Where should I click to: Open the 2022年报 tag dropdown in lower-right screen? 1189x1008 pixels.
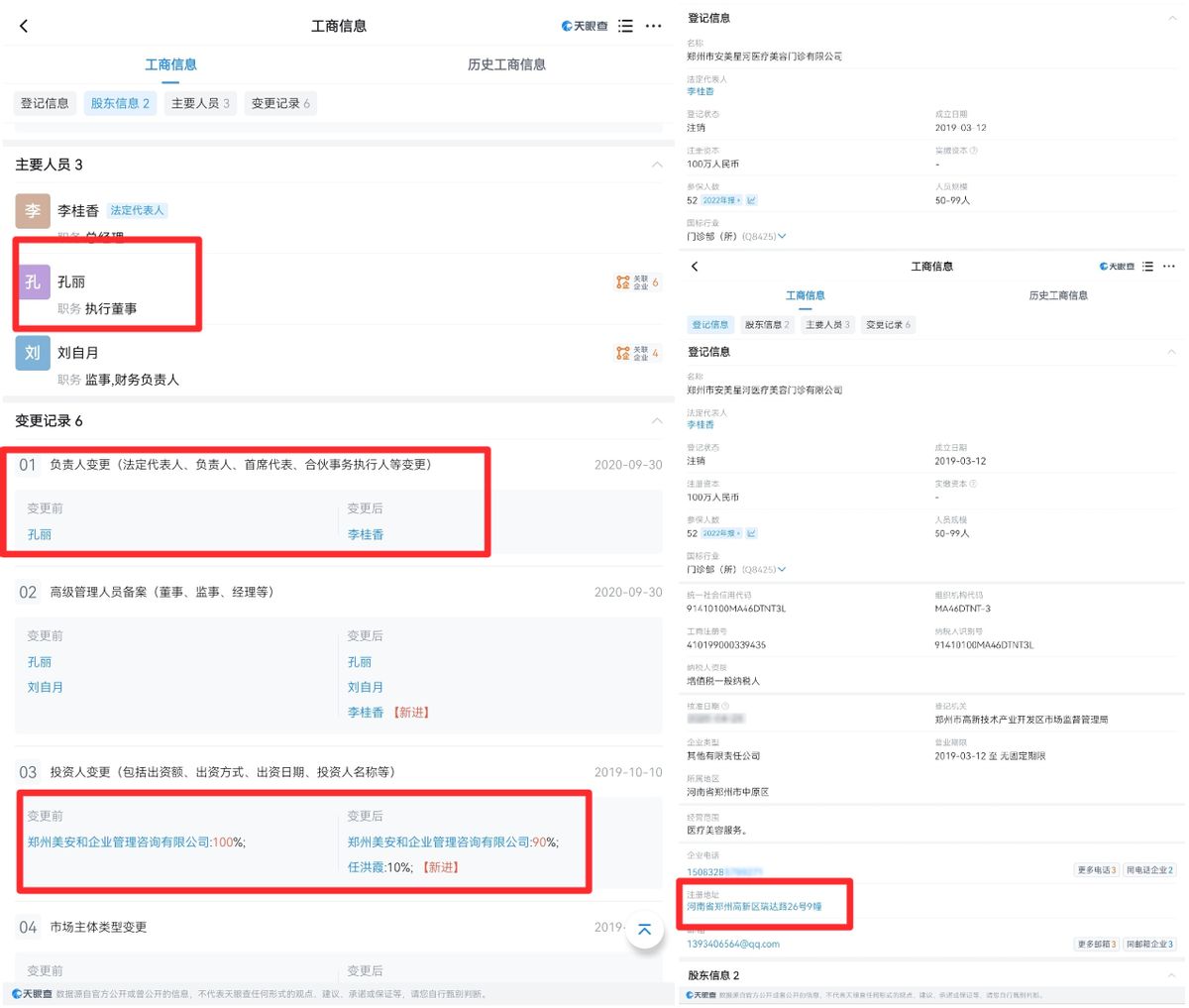(721, 533)
